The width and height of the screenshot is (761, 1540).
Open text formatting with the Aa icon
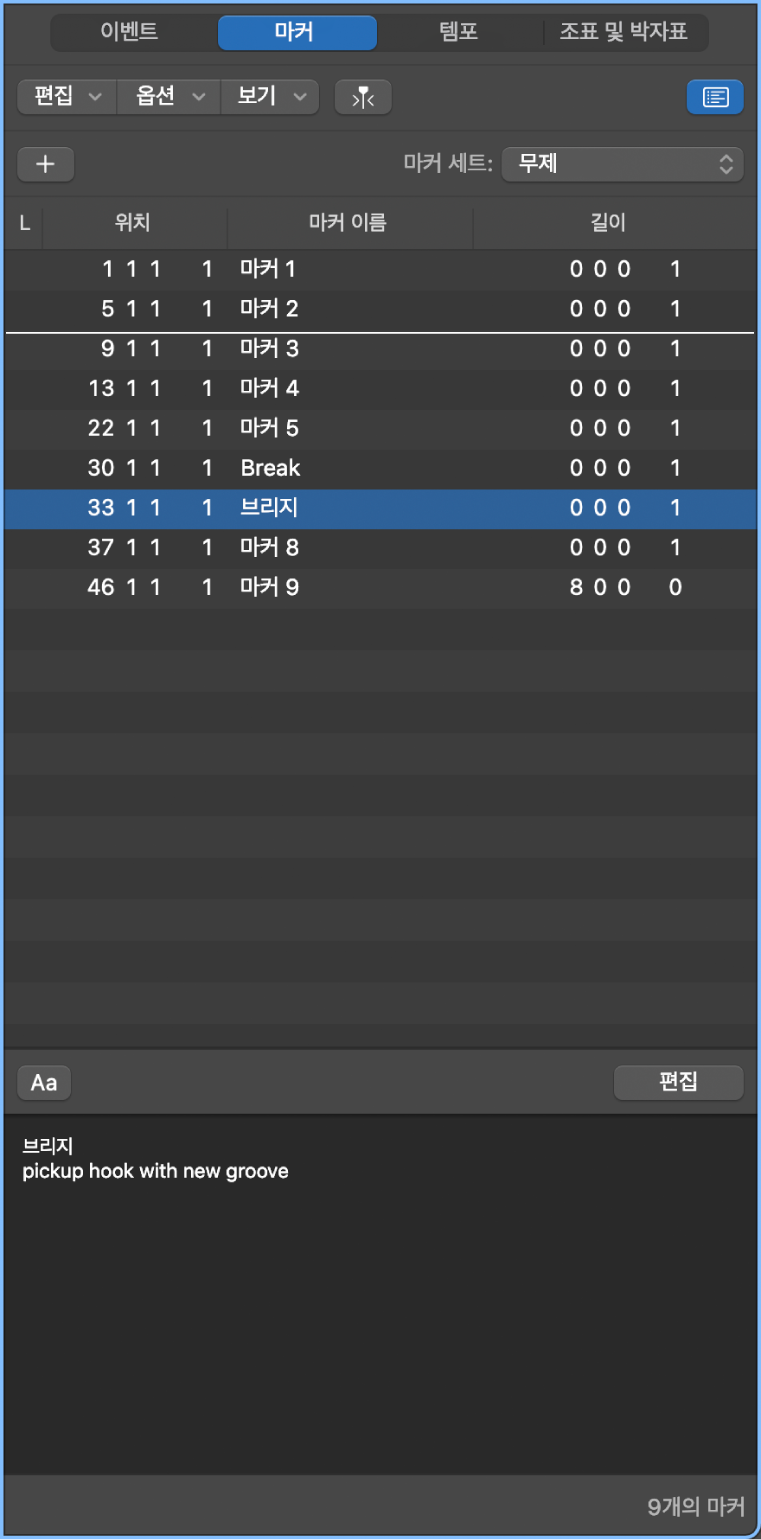43,1082
